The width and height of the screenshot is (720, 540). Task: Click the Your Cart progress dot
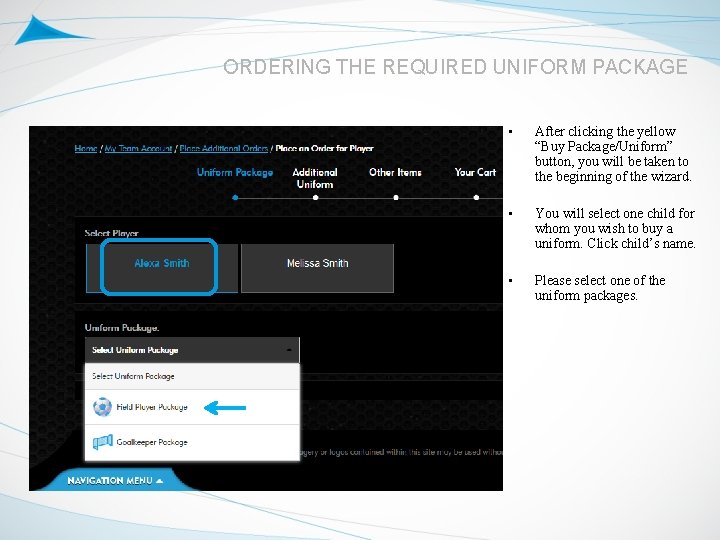pyautogui.click(x=476, y=198)
